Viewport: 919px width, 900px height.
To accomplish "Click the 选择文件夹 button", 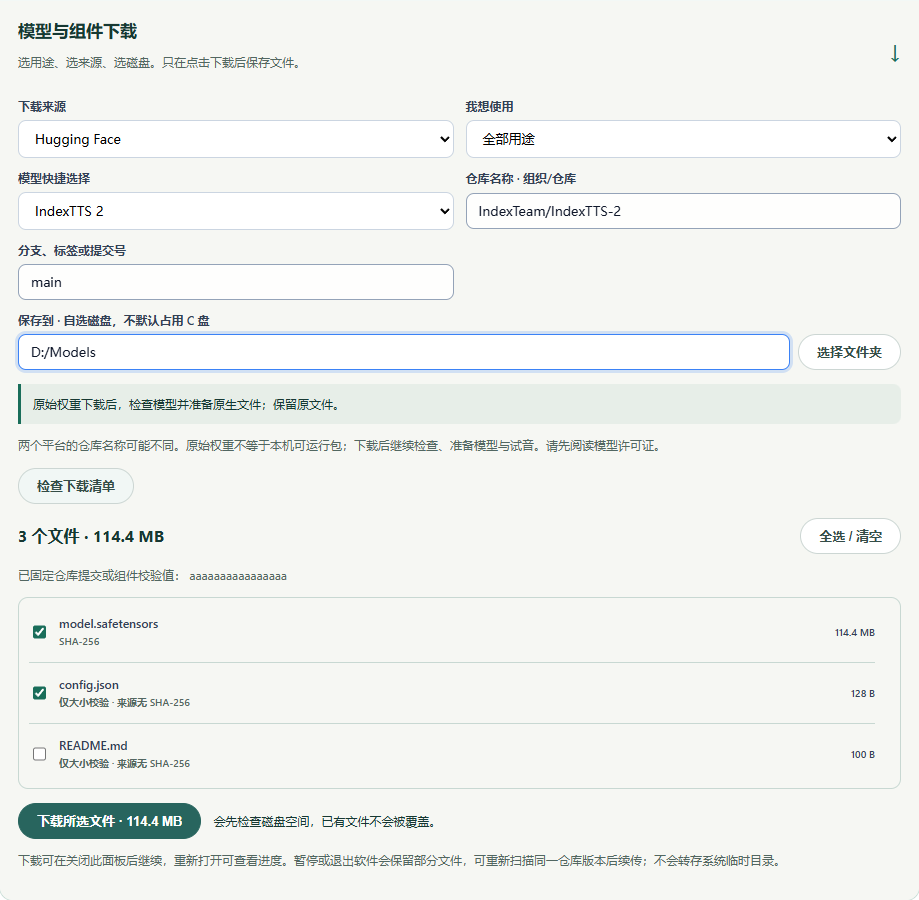I will click(x=849, y=352).
